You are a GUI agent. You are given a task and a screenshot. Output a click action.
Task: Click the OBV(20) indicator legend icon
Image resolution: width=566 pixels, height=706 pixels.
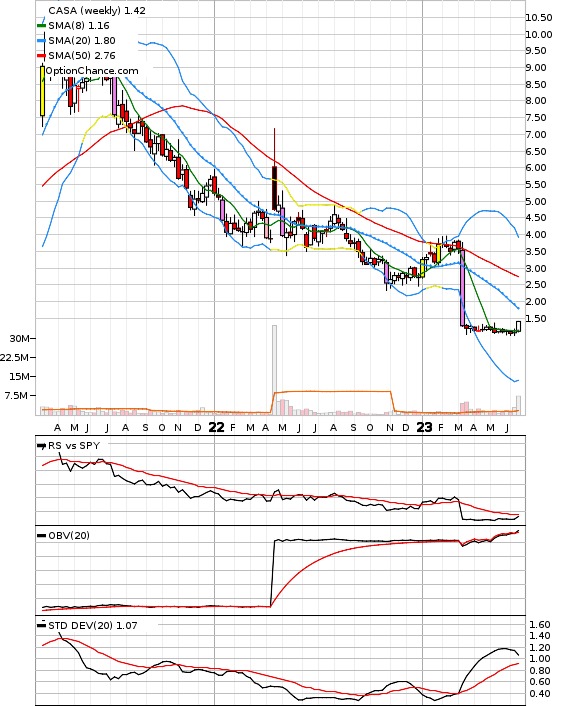click(41, 535)
